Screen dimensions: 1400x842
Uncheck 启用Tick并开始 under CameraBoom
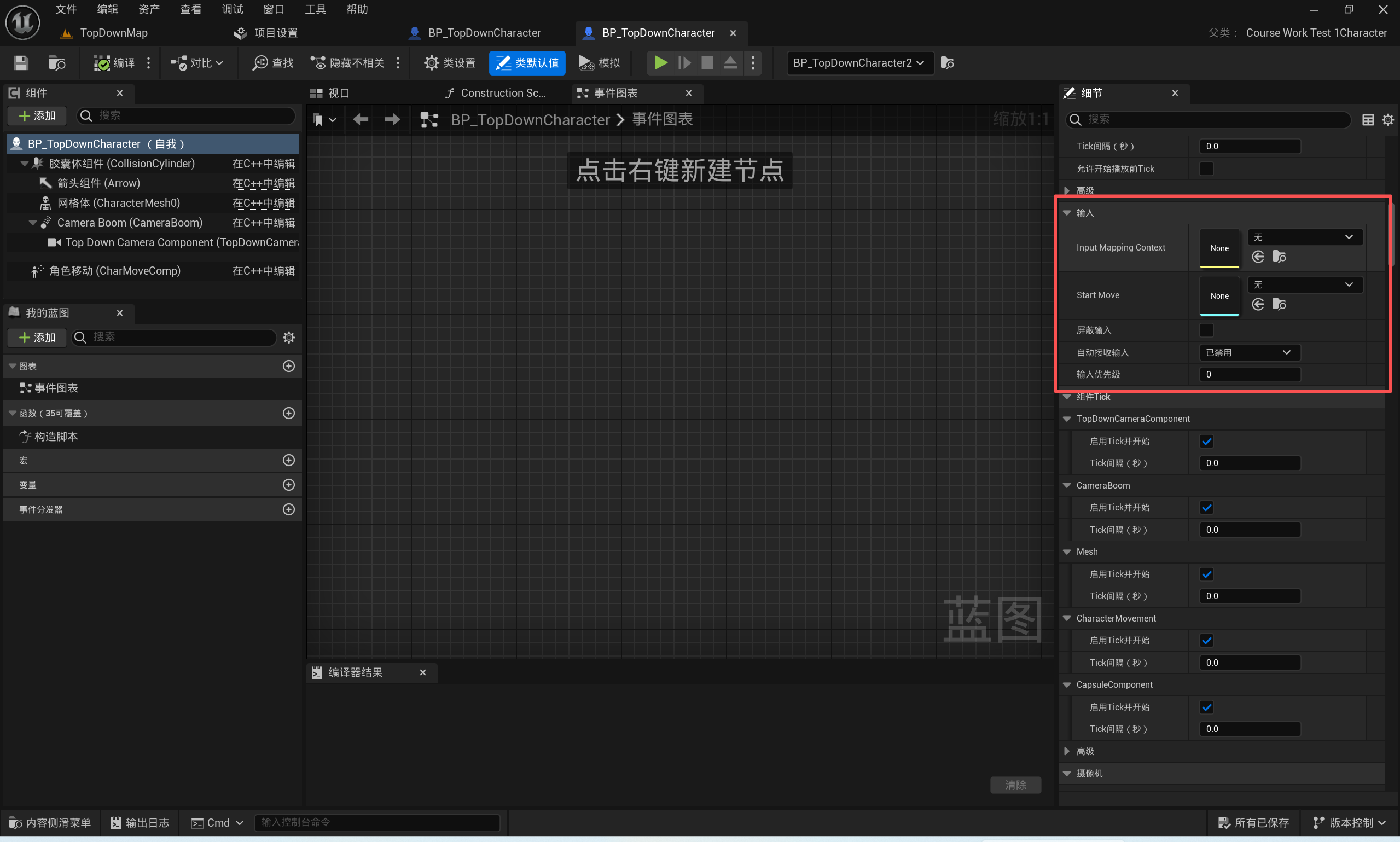1206,507
